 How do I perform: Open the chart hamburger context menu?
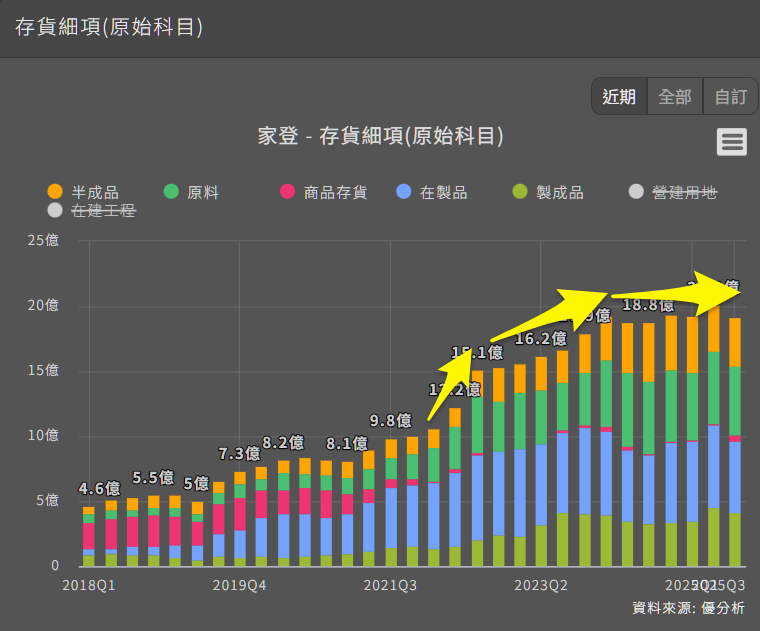click(732, 142)
